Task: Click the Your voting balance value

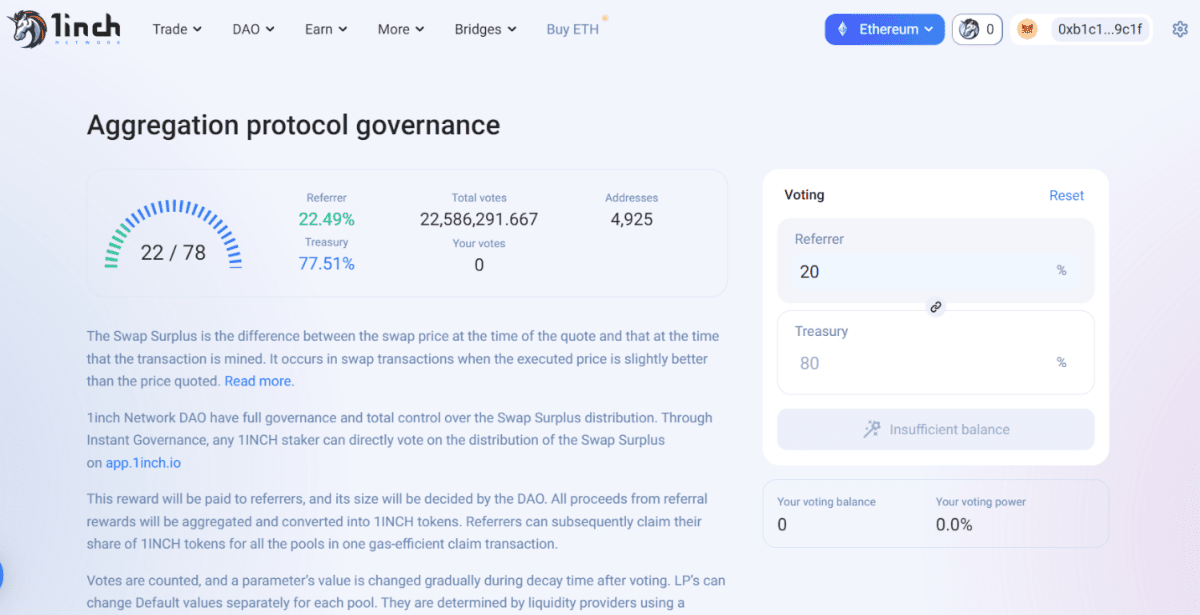Action: 782,525
